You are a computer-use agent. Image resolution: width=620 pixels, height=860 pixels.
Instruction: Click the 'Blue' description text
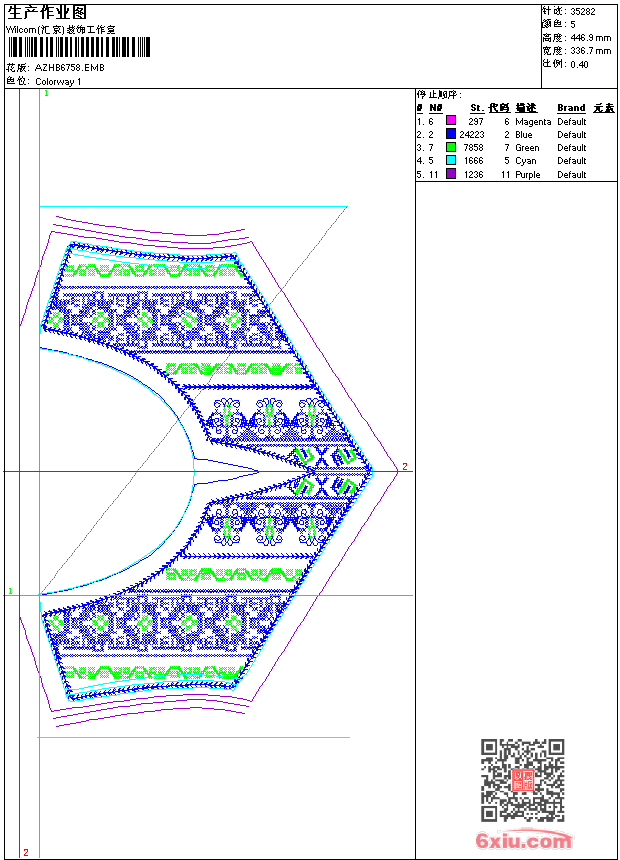click(x=523, y=134)
